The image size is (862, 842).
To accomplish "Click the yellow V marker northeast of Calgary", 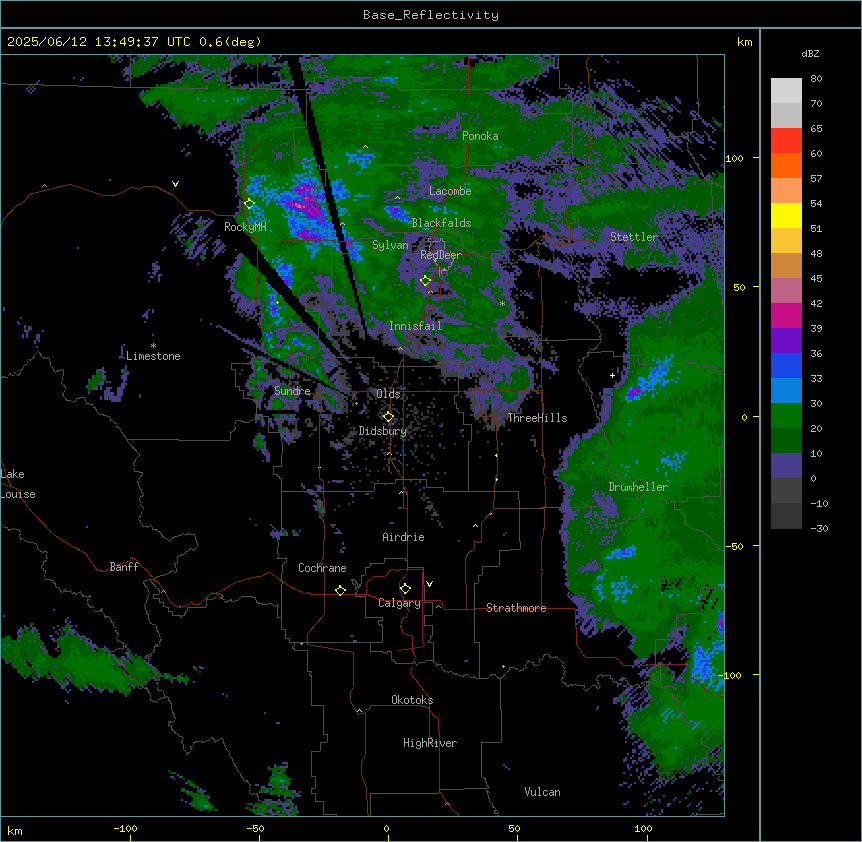I will 429,584.
